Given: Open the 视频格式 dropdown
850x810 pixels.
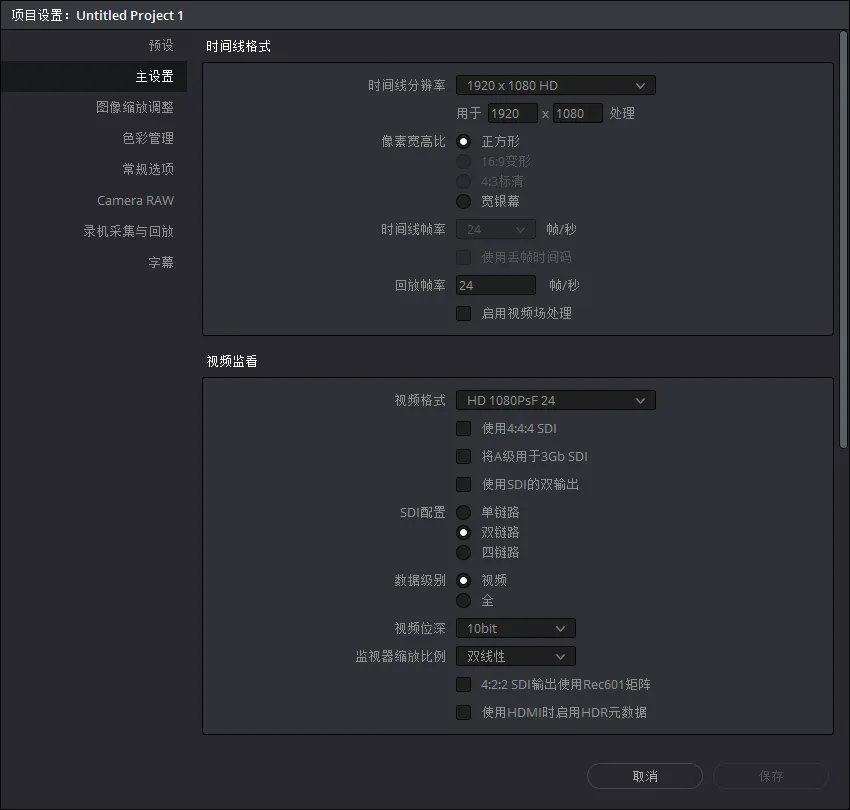Looking at the screenshot, I should click(x=554, y=400).
